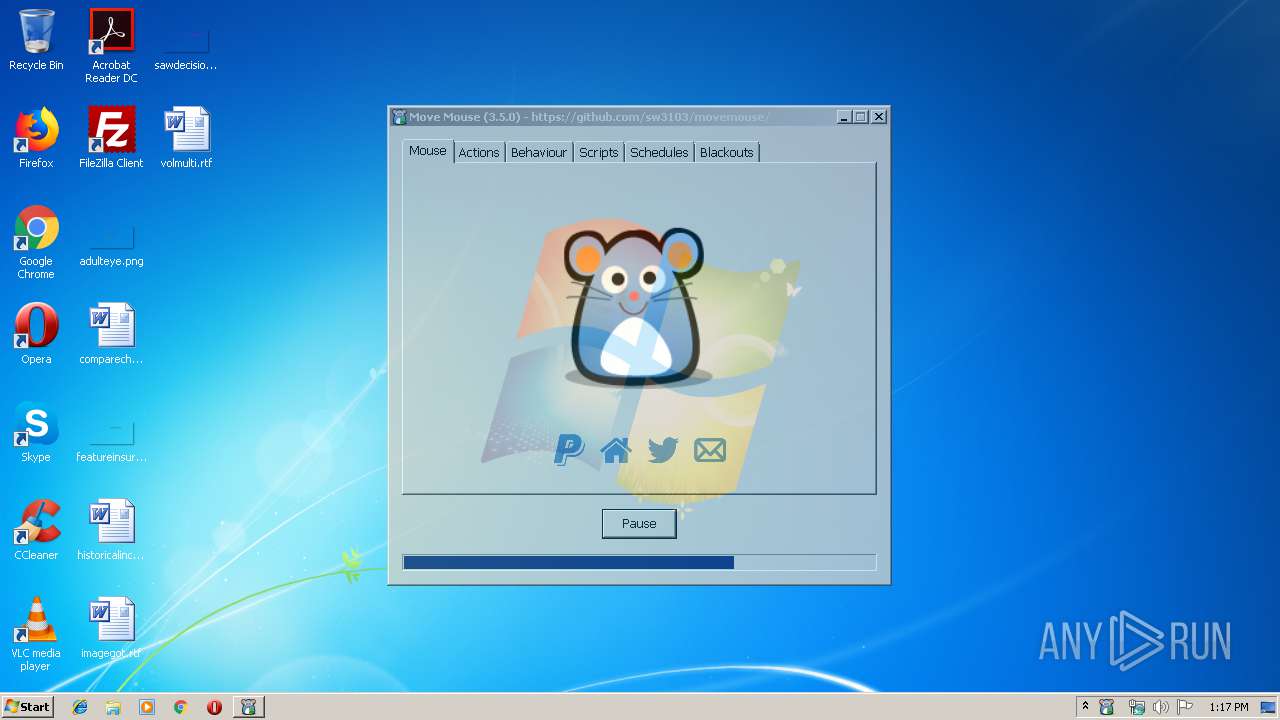Click the blue progress bar
This screenshot has height=720, width=1280.
(639, 562)
